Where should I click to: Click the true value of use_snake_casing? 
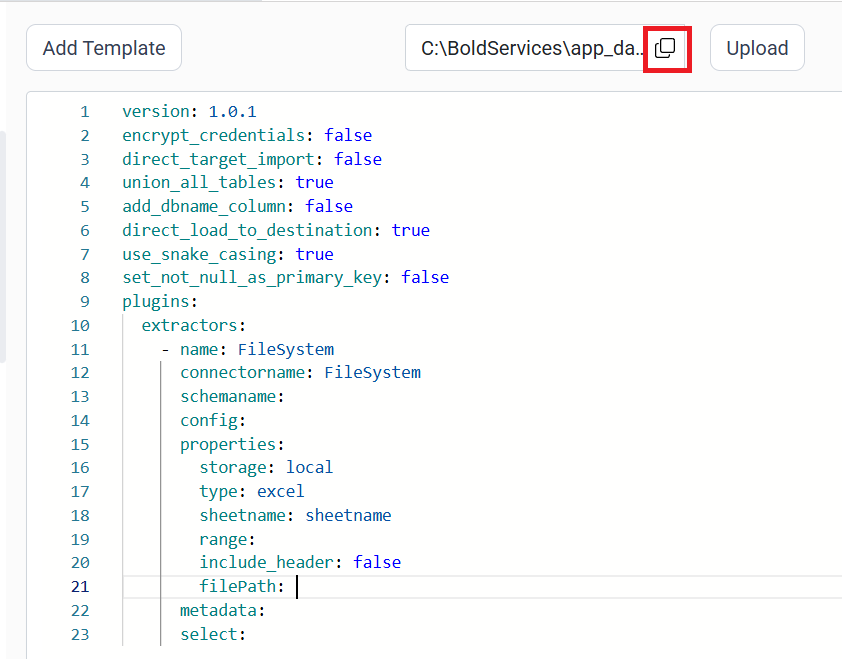(314, 254)
